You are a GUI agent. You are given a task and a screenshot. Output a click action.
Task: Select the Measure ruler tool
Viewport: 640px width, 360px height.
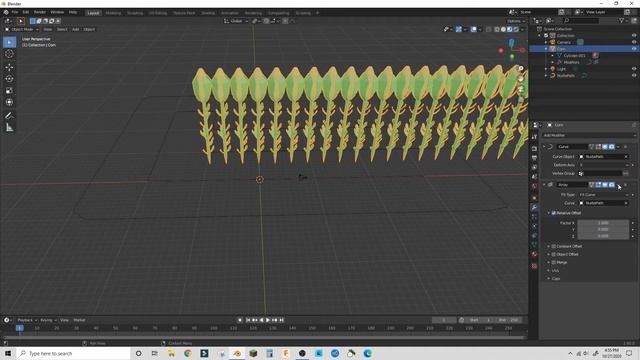click(x=9, y=128)
